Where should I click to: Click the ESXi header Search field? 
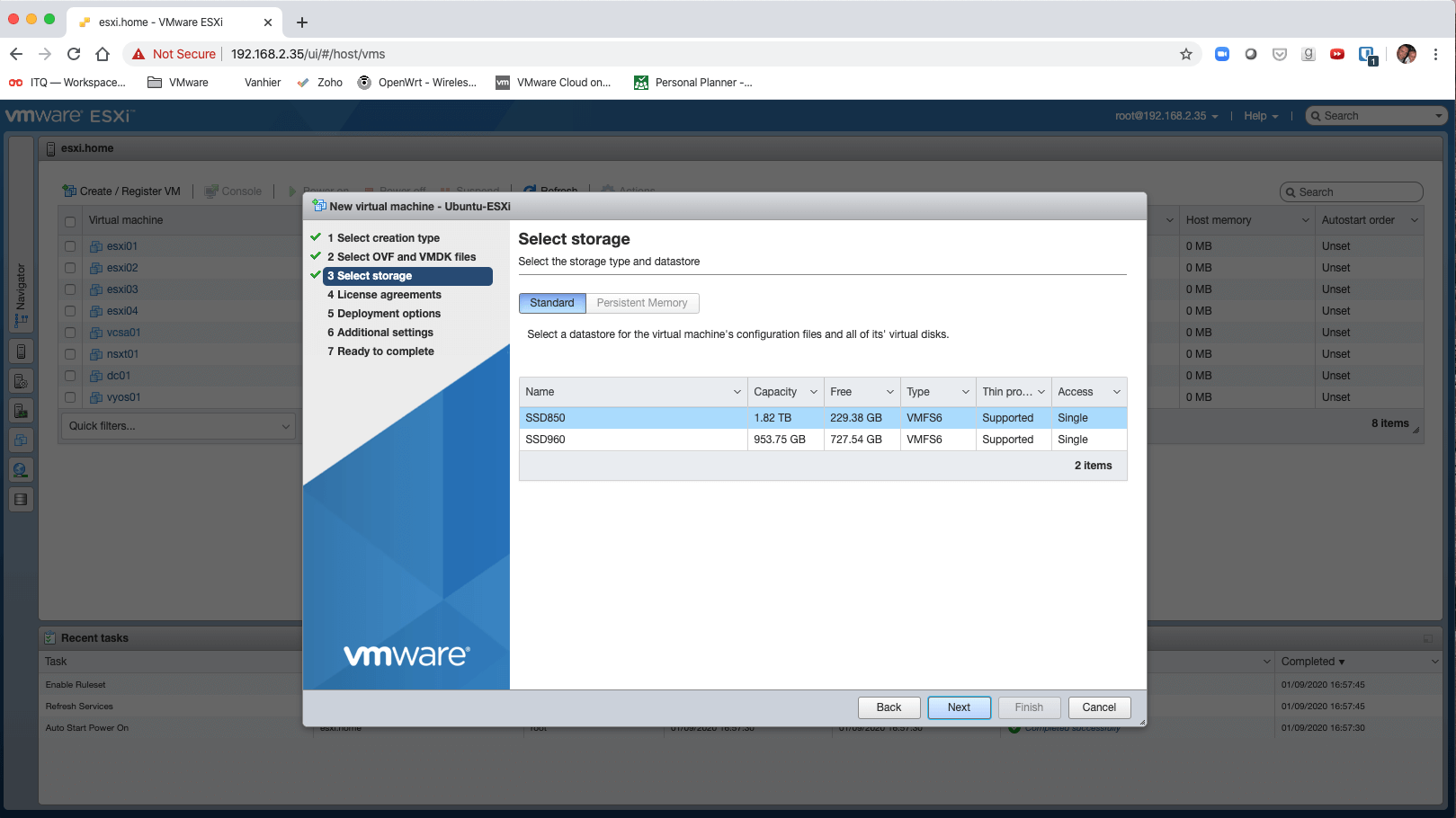pos(1376,116)
